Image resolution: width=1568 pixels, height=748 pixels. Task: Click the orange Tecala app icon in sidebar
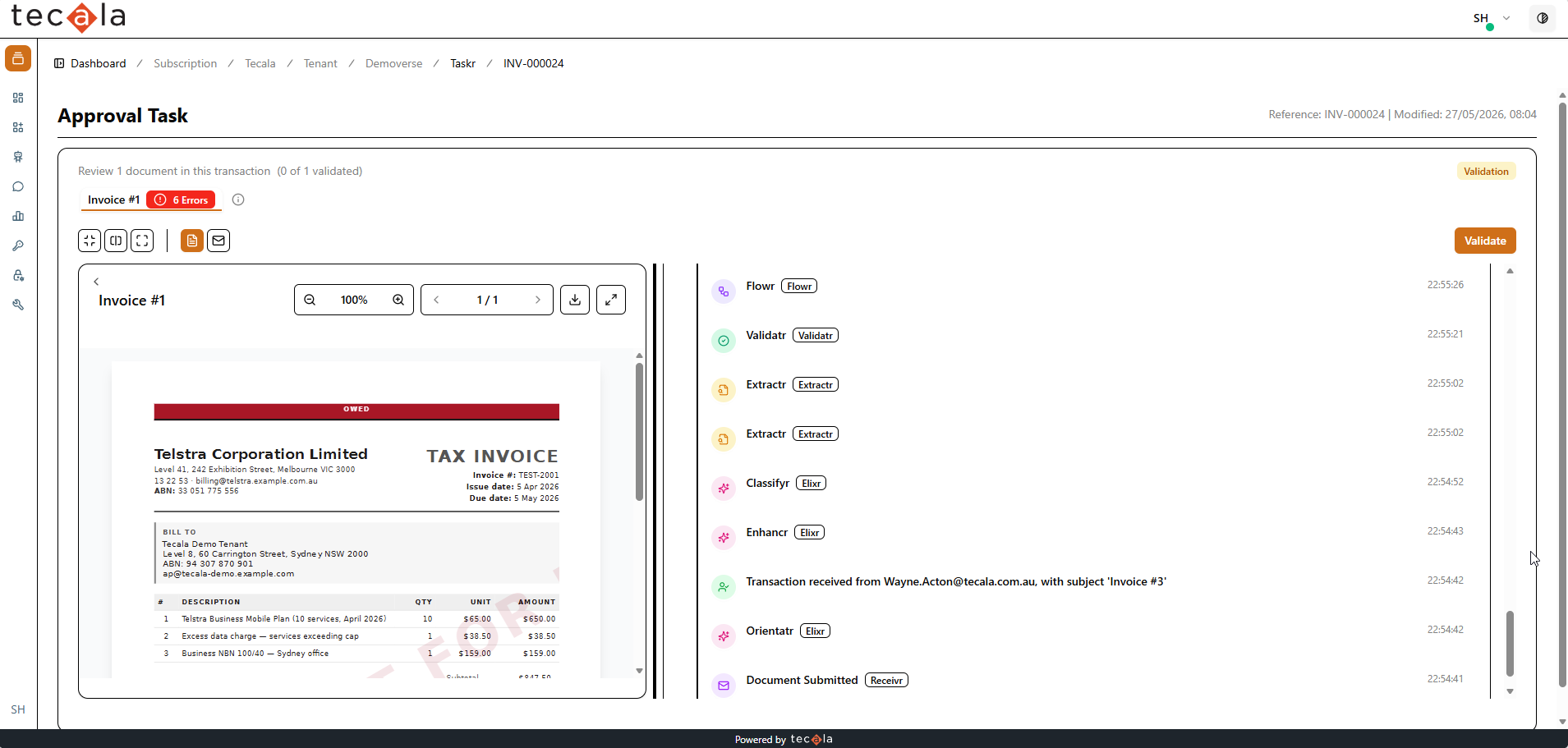coord(18,58)
